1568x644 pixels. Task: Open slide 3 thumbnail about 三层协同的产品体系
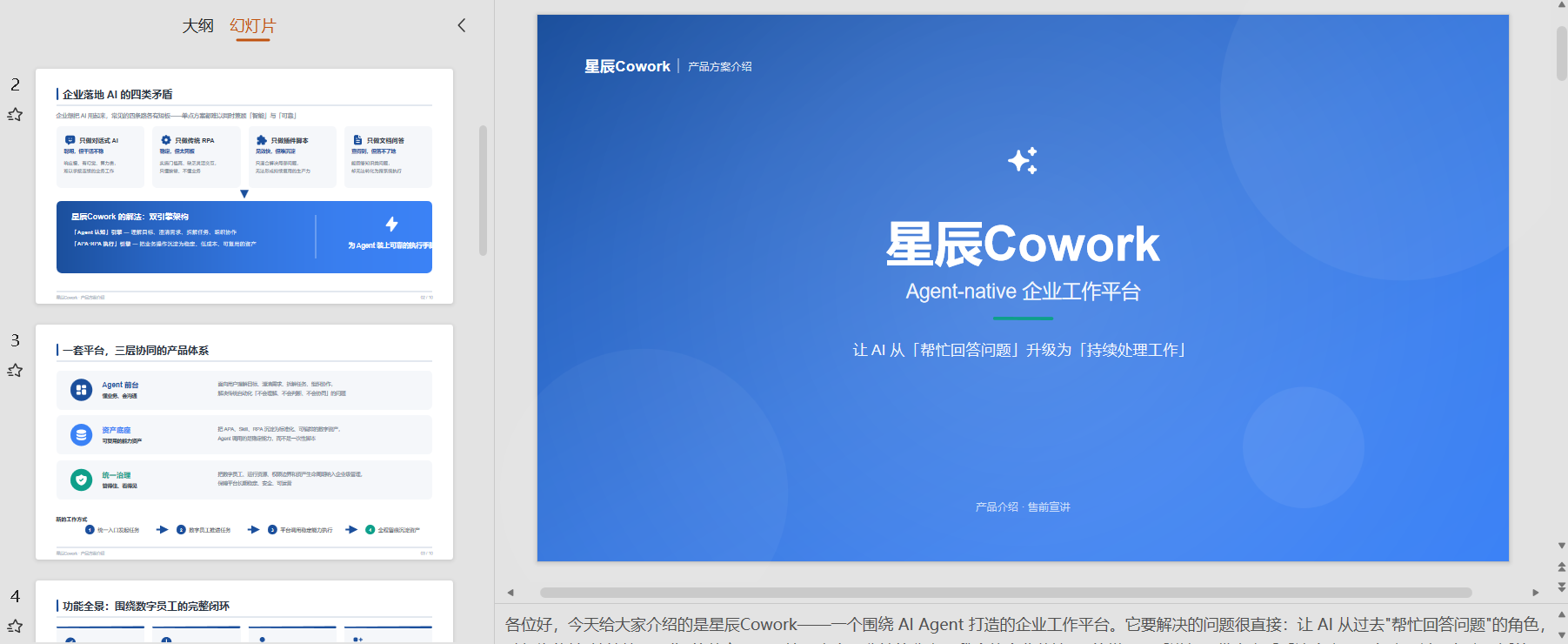coord(244,442)
